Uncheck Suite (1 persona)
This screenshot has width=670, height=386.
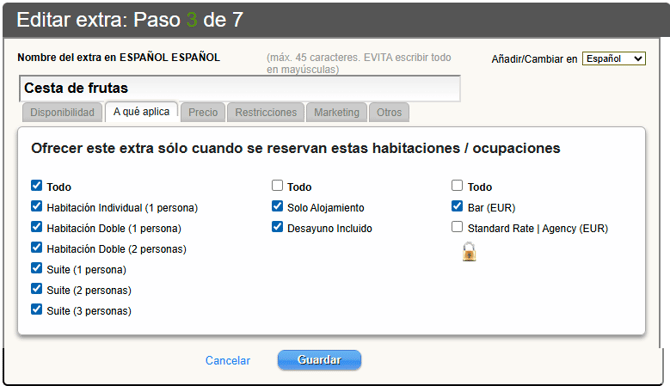37,268
